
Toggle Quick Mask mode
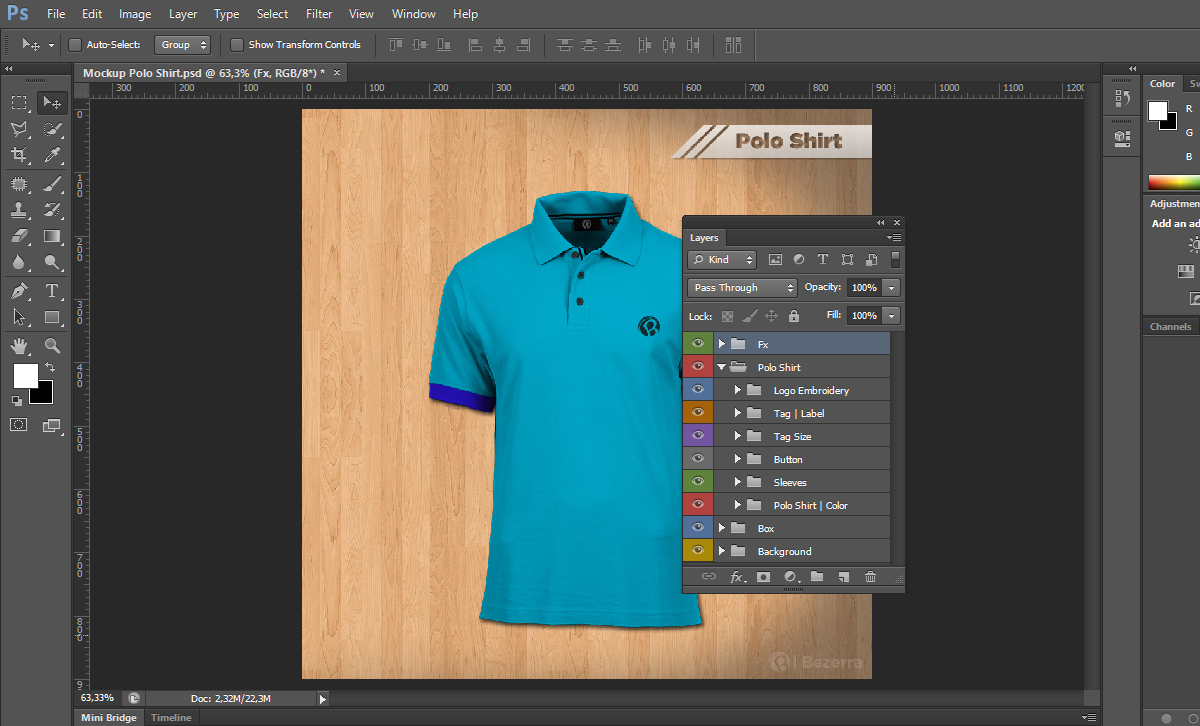[19, 425]
